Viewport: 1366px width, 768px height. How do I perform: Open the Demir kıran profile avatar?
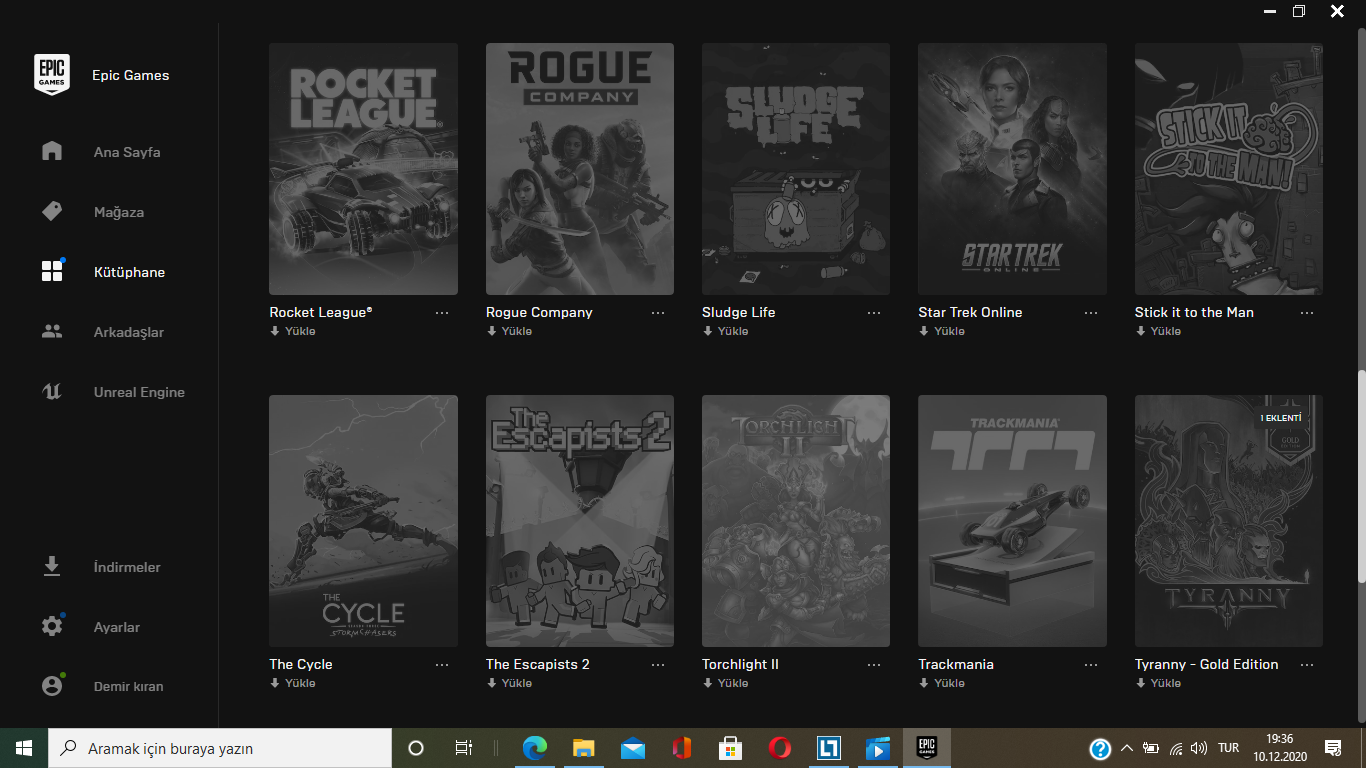tap(52, 686)
